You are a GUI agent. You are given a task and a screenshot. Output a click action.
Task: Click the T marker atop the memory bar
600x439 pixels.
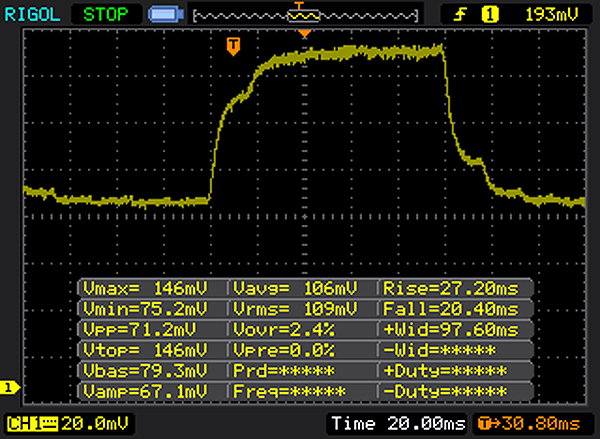click(298, 5)
